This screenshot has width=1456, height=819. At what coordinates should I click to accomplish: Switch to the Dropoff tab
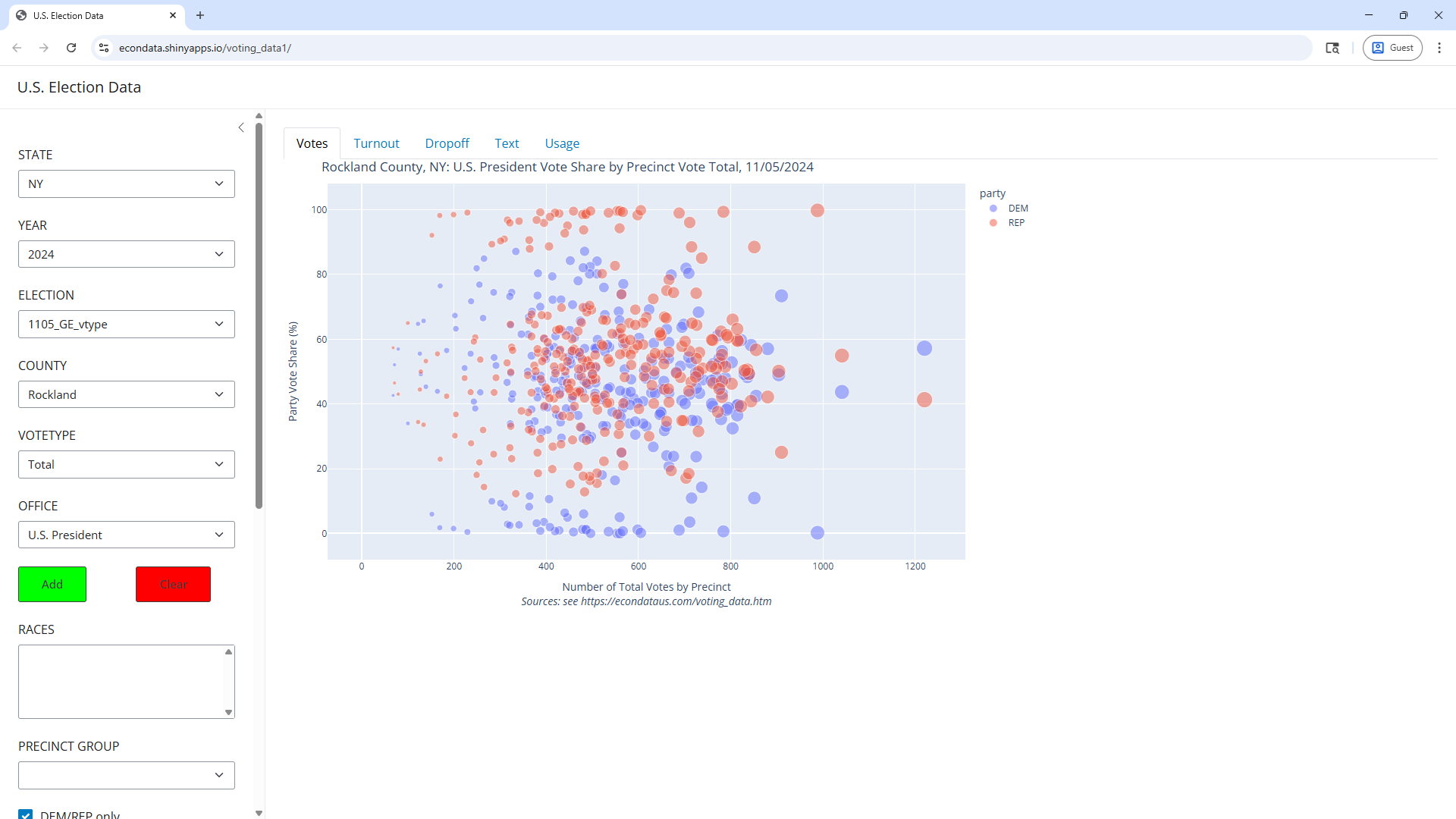447,143
